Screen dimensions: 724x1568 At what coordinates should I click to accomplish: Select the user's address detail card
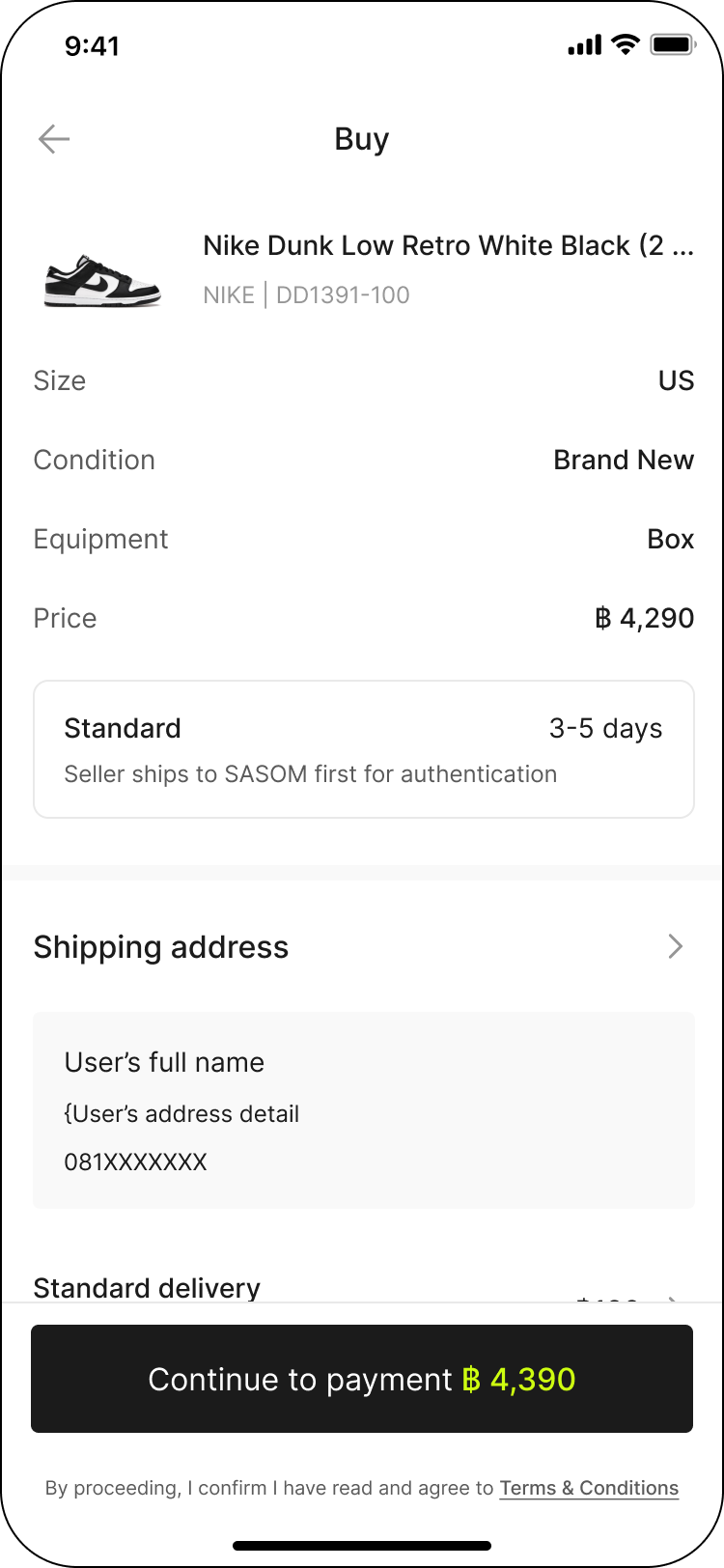363,1110
